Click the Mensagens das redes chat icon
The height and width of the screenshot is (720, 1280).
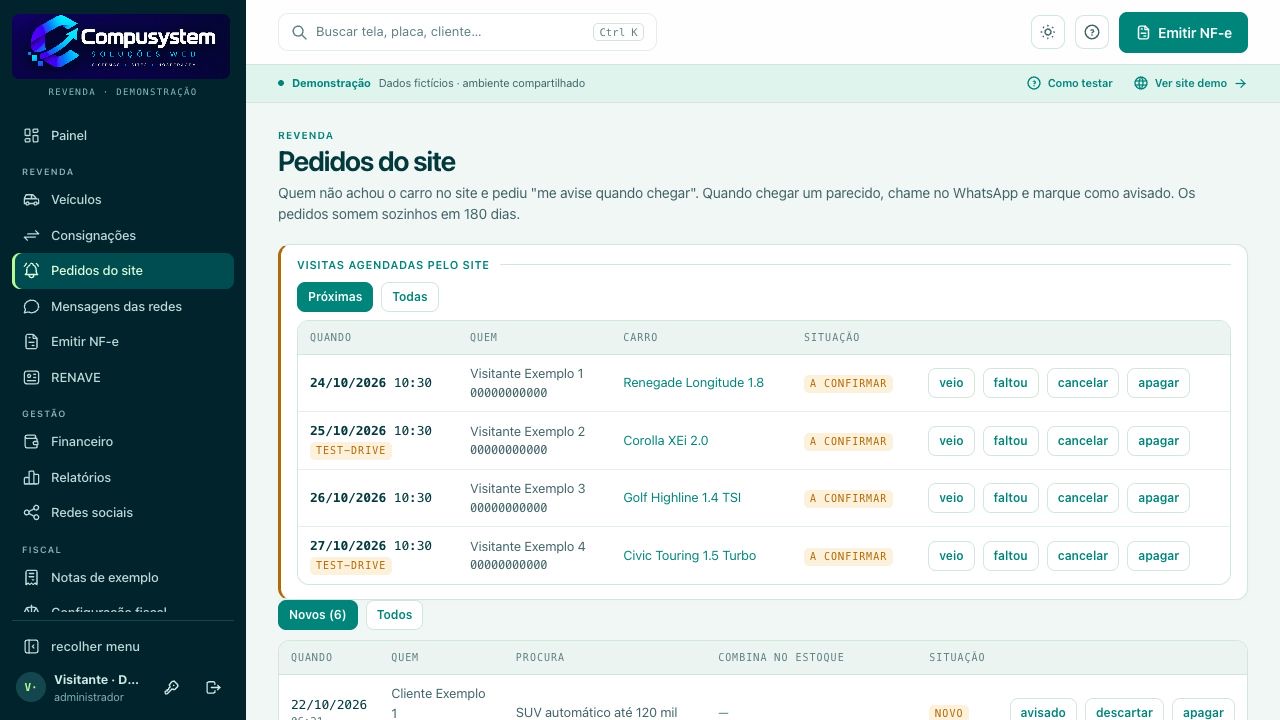tap(31, 306)
